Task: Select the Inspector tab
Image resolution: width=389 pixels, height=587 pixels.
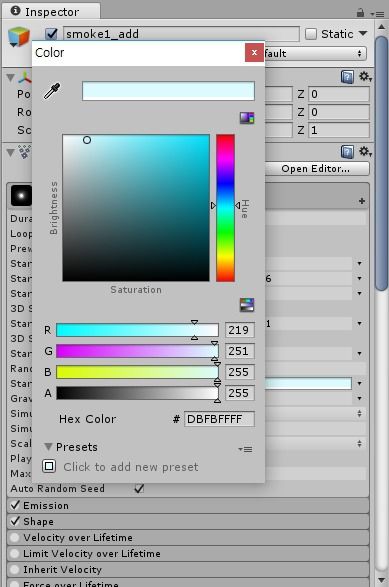Action: pos(51,12)
